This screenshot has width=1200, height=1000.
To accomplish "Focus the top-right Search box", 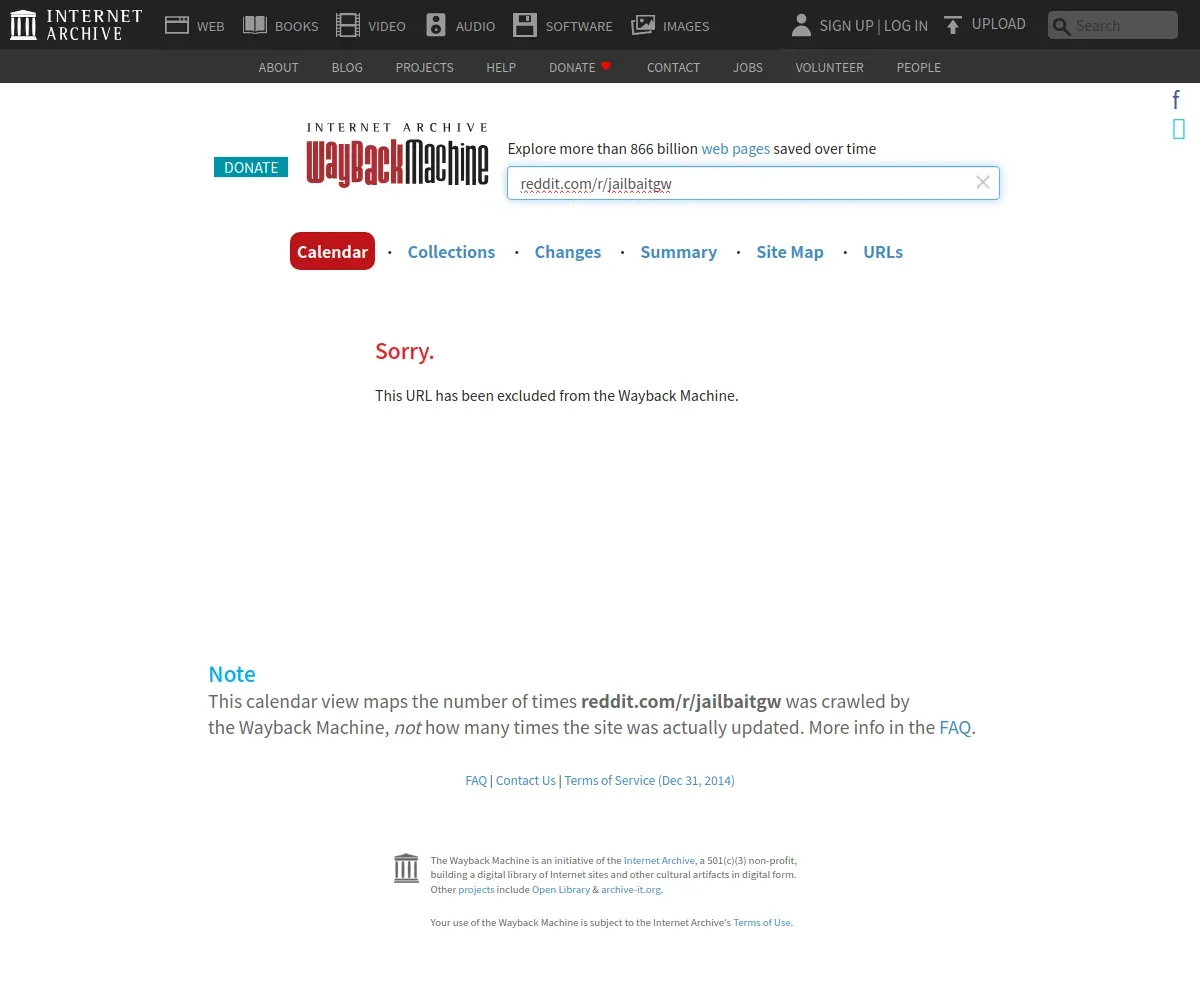I will click(x=1113, y=25).
